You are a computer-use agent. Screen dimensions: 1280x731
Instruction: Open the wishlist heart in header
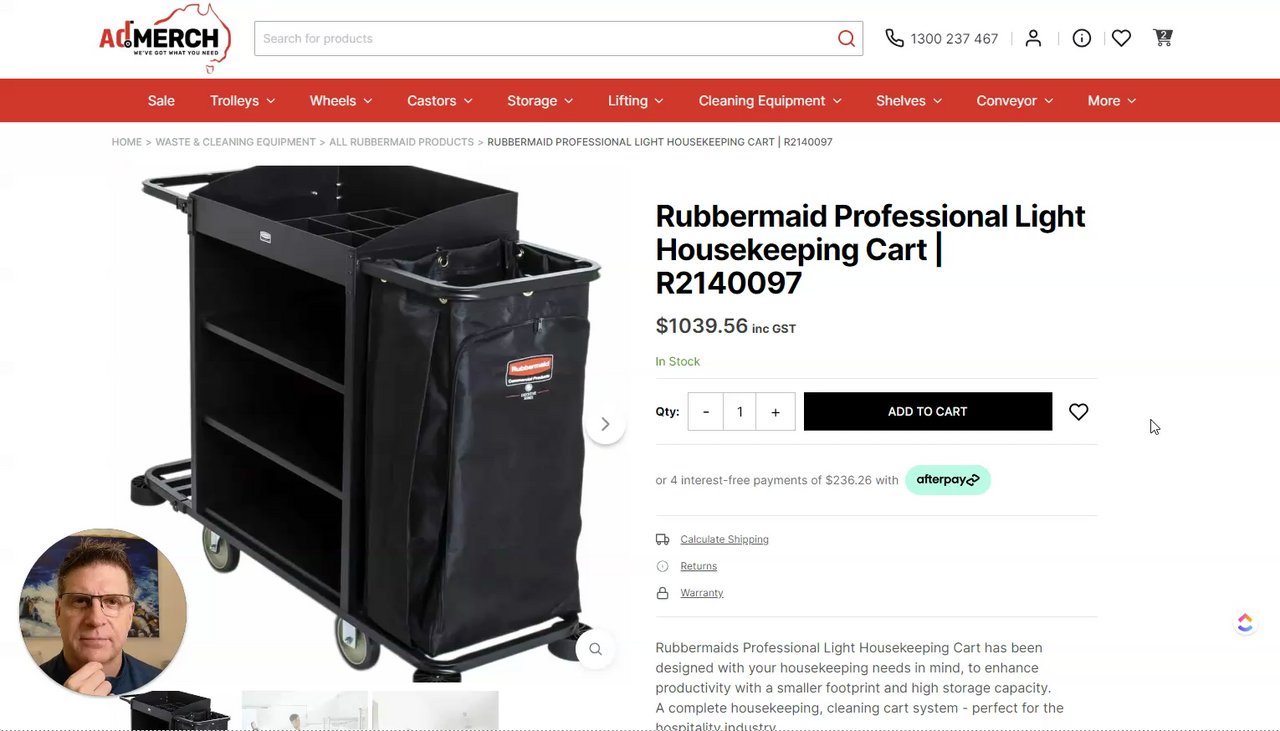click(x=1121, y=38)
